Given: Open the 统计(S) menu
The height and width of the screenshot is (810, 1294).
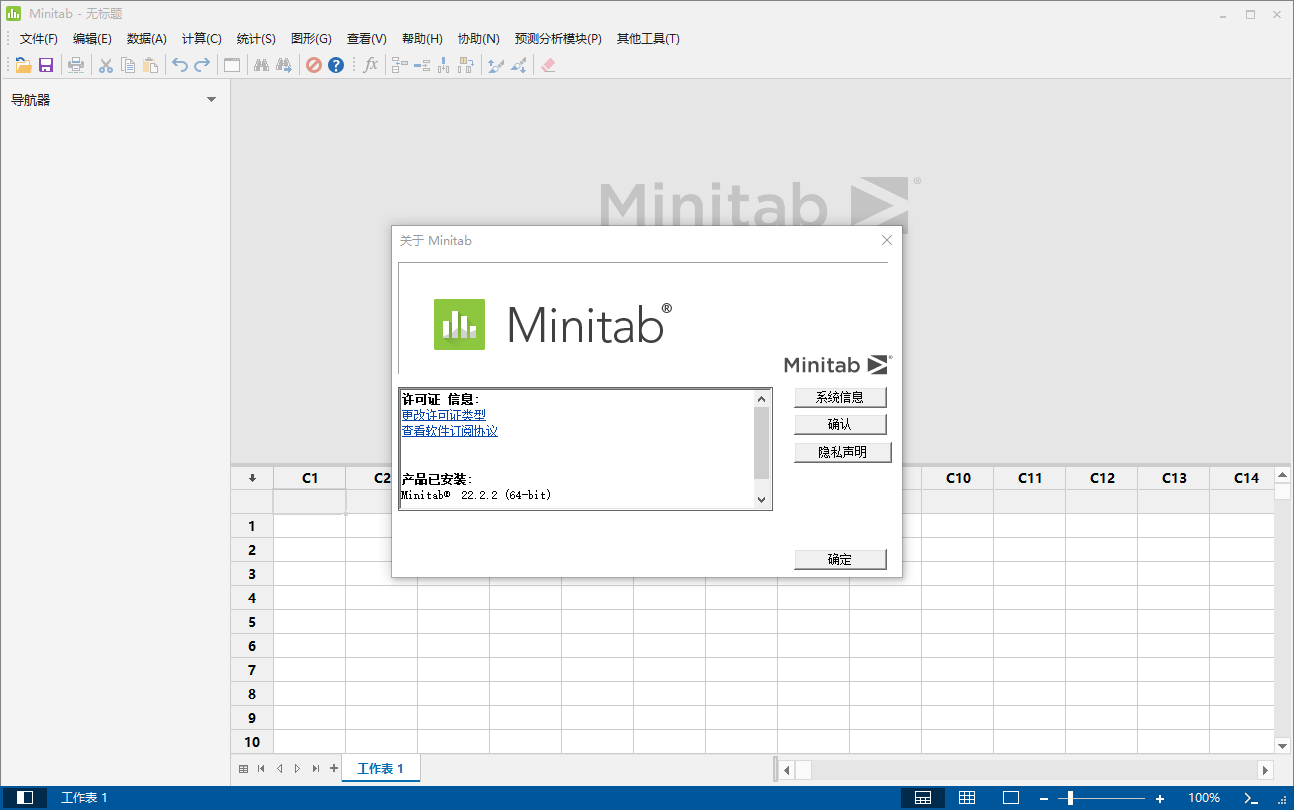Looking at the screenshot, I should pos(256,39).
